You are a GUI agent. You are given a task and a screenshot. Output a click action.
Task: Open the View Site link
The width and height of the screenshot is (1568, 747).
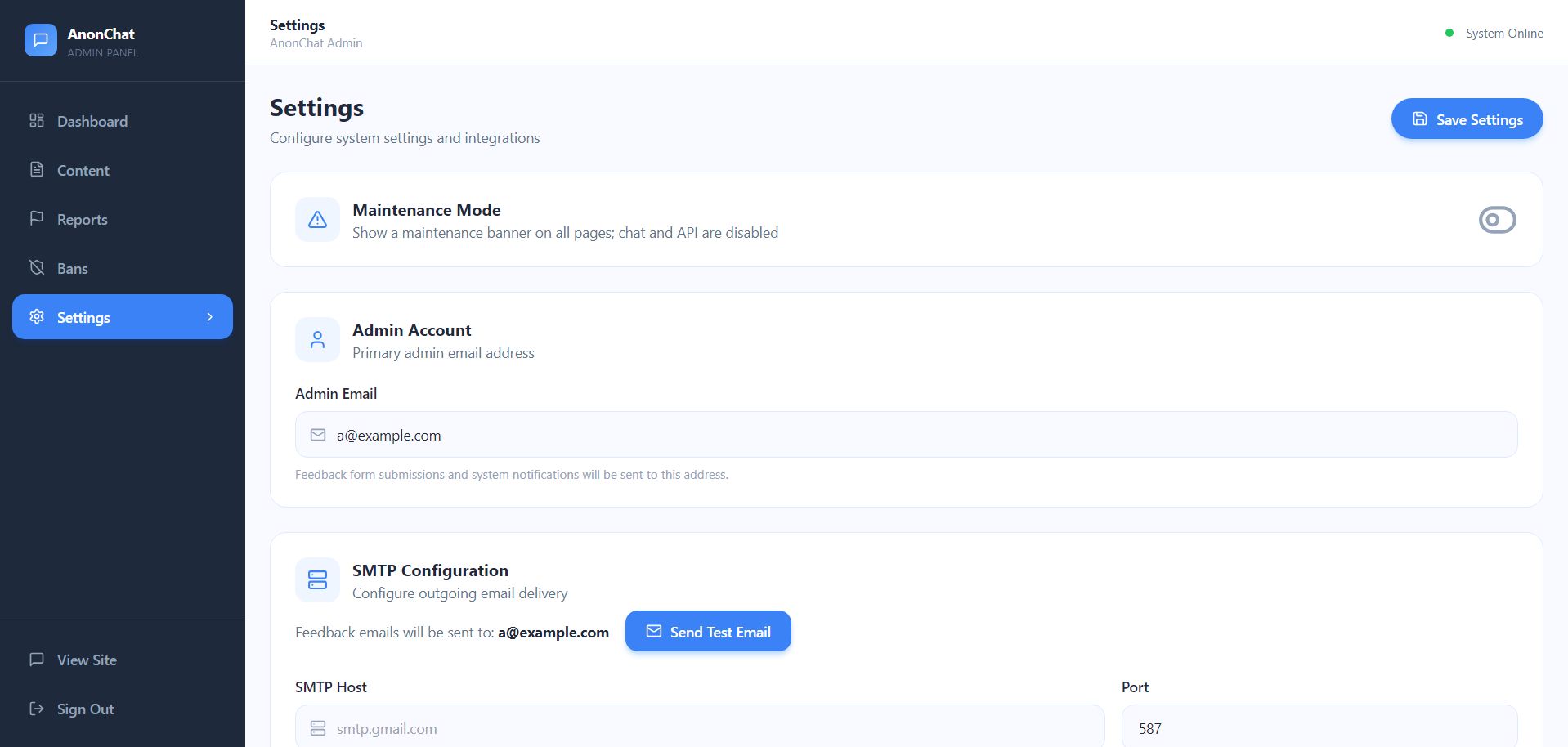(86, 660)
